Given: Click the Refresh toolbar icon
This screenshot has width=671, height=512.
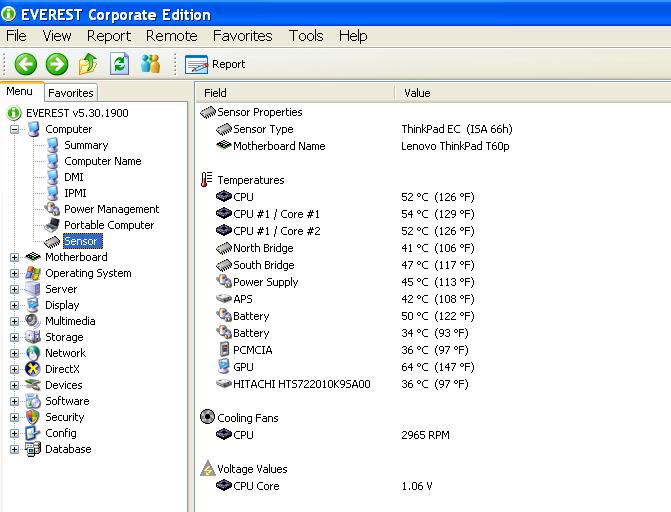Looking at the screenshot, I should point(120,64).
